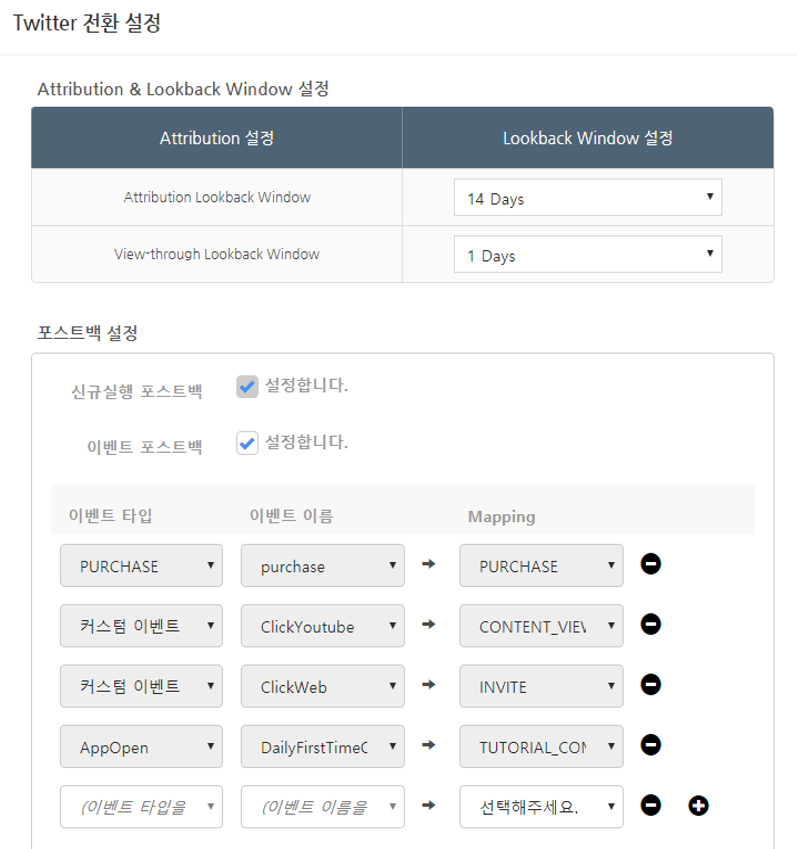
Task: Click the Twitter 전환 설정 page title
Action: point(87,23)
